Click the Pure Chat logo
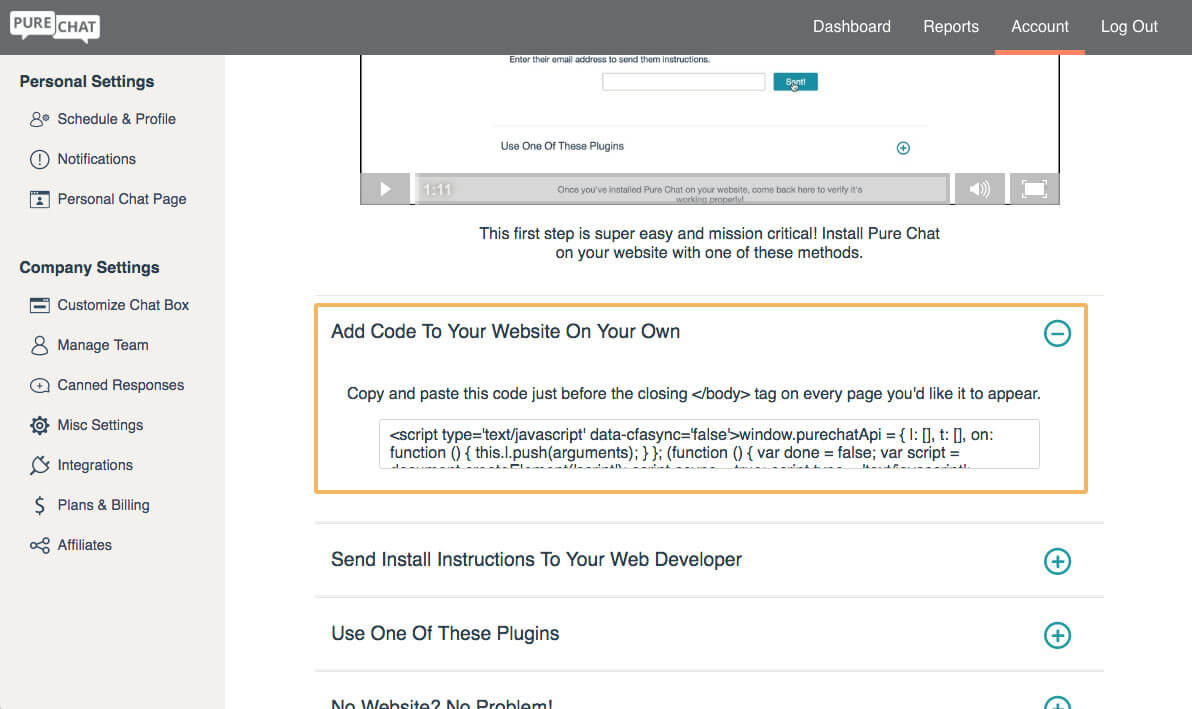 [55, 27]
